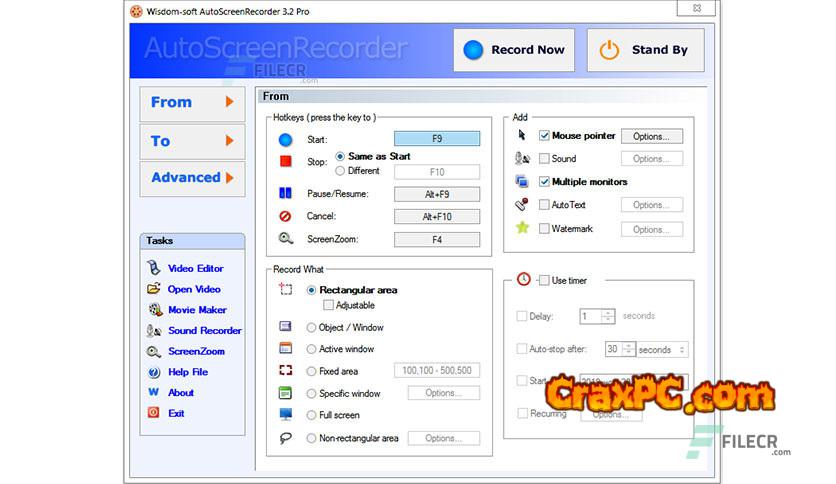The width and height of the screenshot is (836, 484).
Task: Click the Movie Maker film reel icon
Action: (x=155, y=310)
